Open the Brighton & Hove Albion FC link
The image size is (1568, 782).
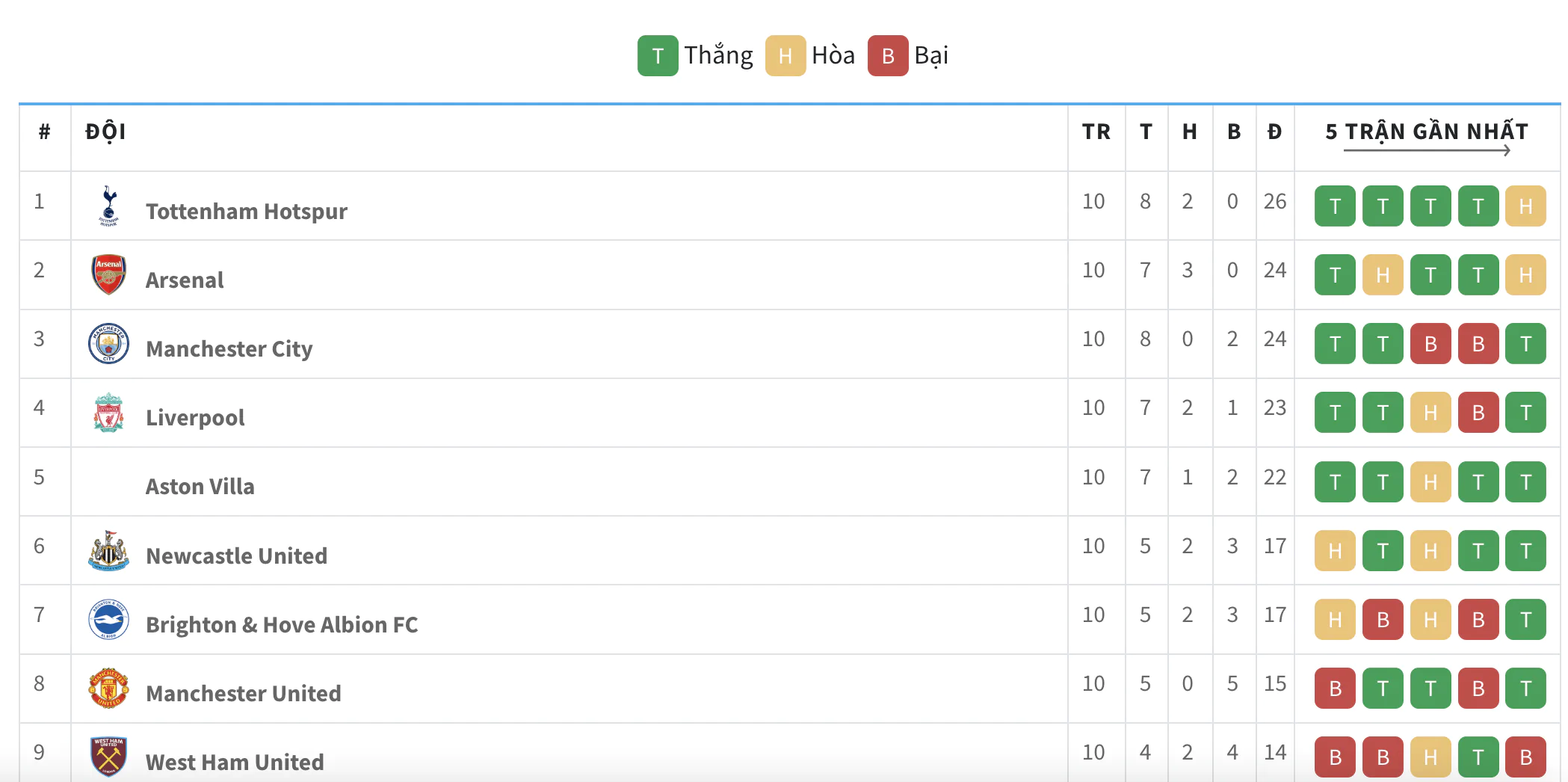click(x=282, y=625)
